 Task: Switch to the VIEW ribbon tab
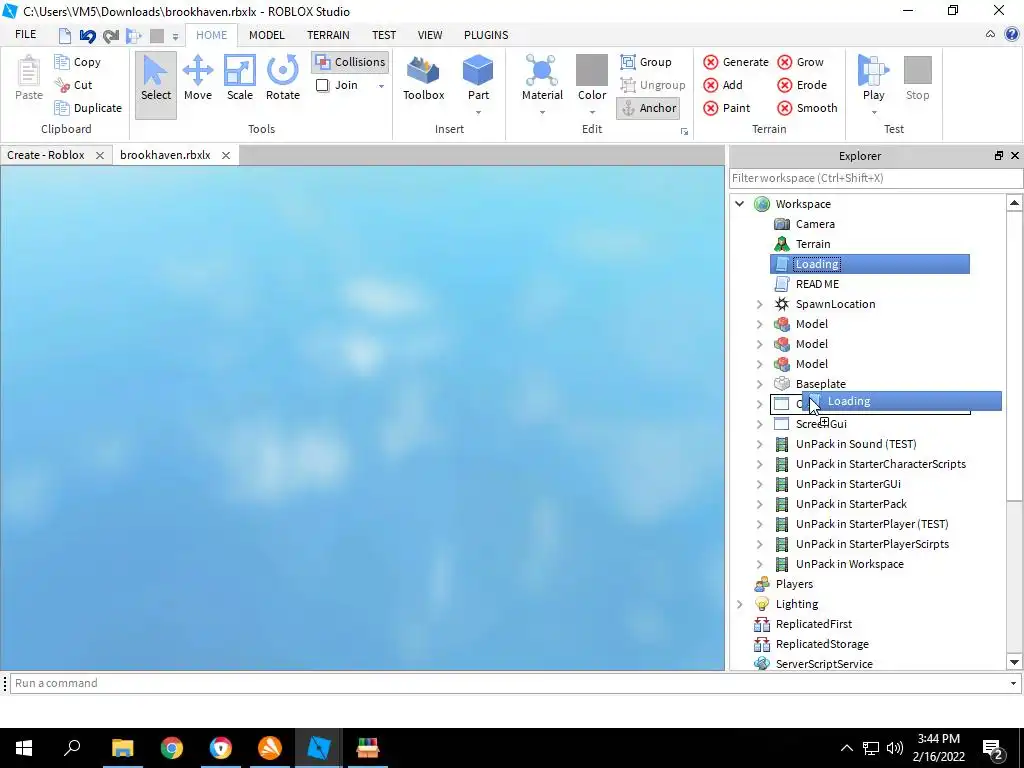[x=430, y=35]
